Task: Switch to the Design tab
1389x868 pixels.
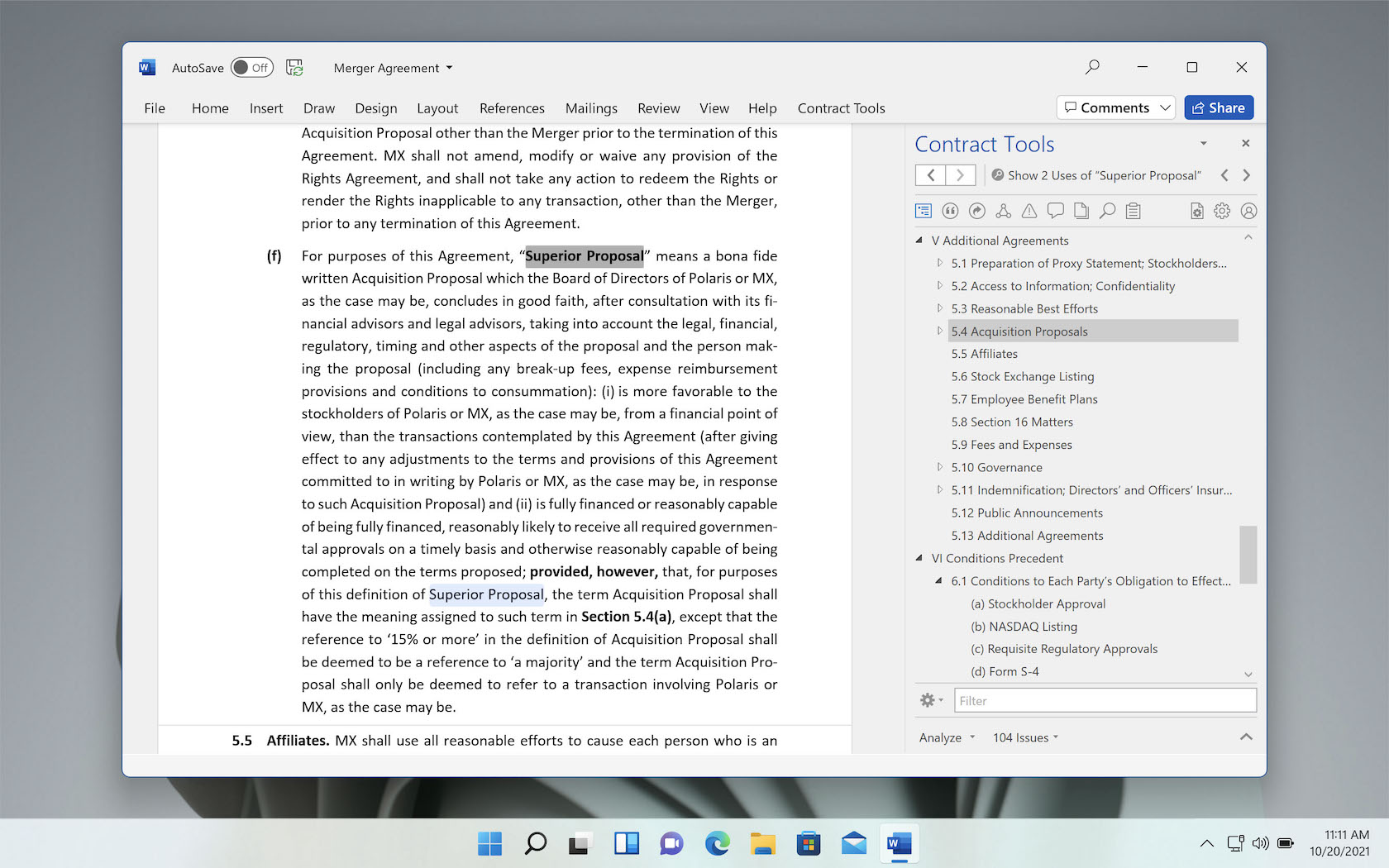Action: tap(376, 108)
